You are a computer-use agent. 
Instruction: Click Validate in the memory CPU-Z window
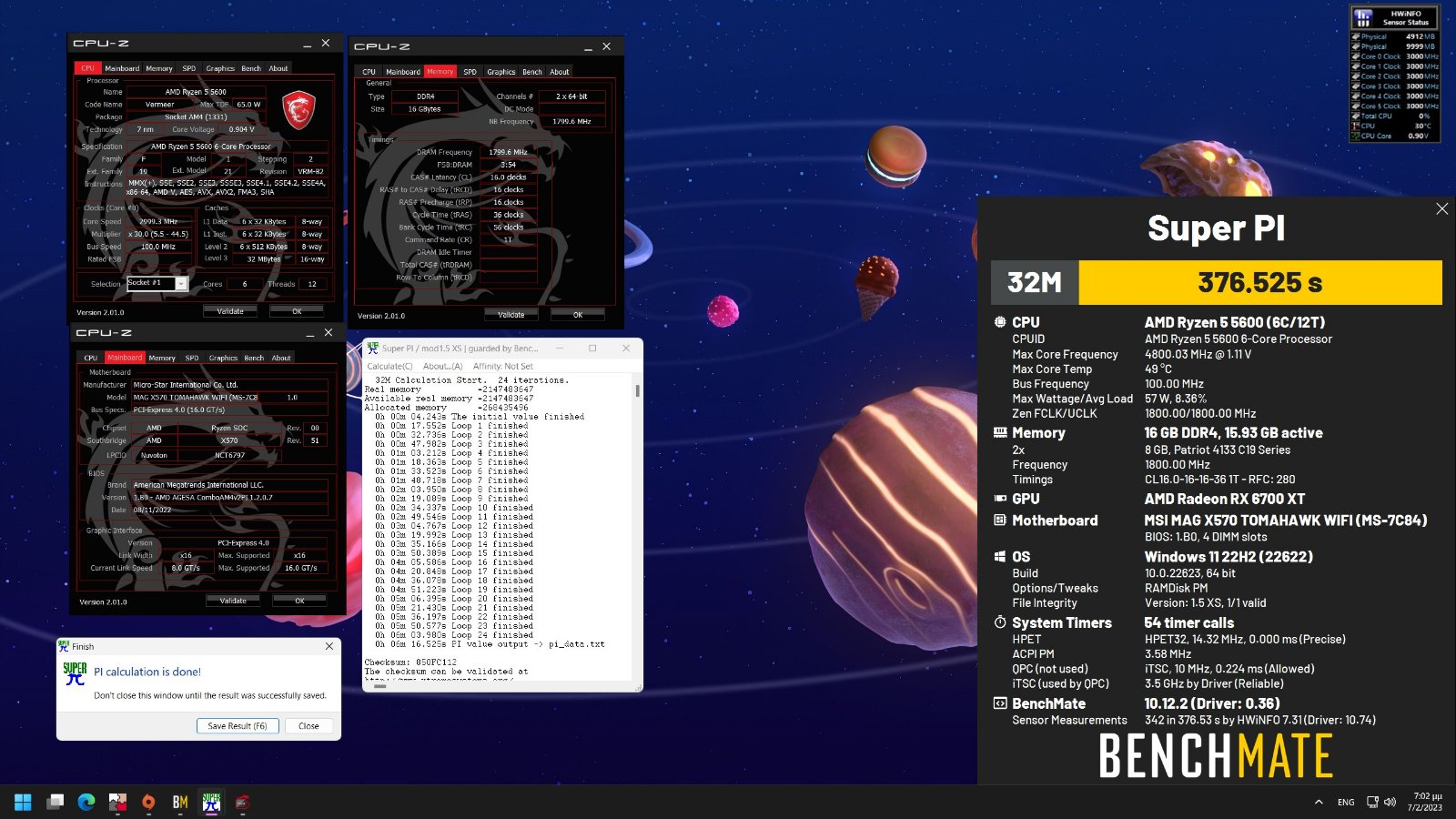coord(511,315)
